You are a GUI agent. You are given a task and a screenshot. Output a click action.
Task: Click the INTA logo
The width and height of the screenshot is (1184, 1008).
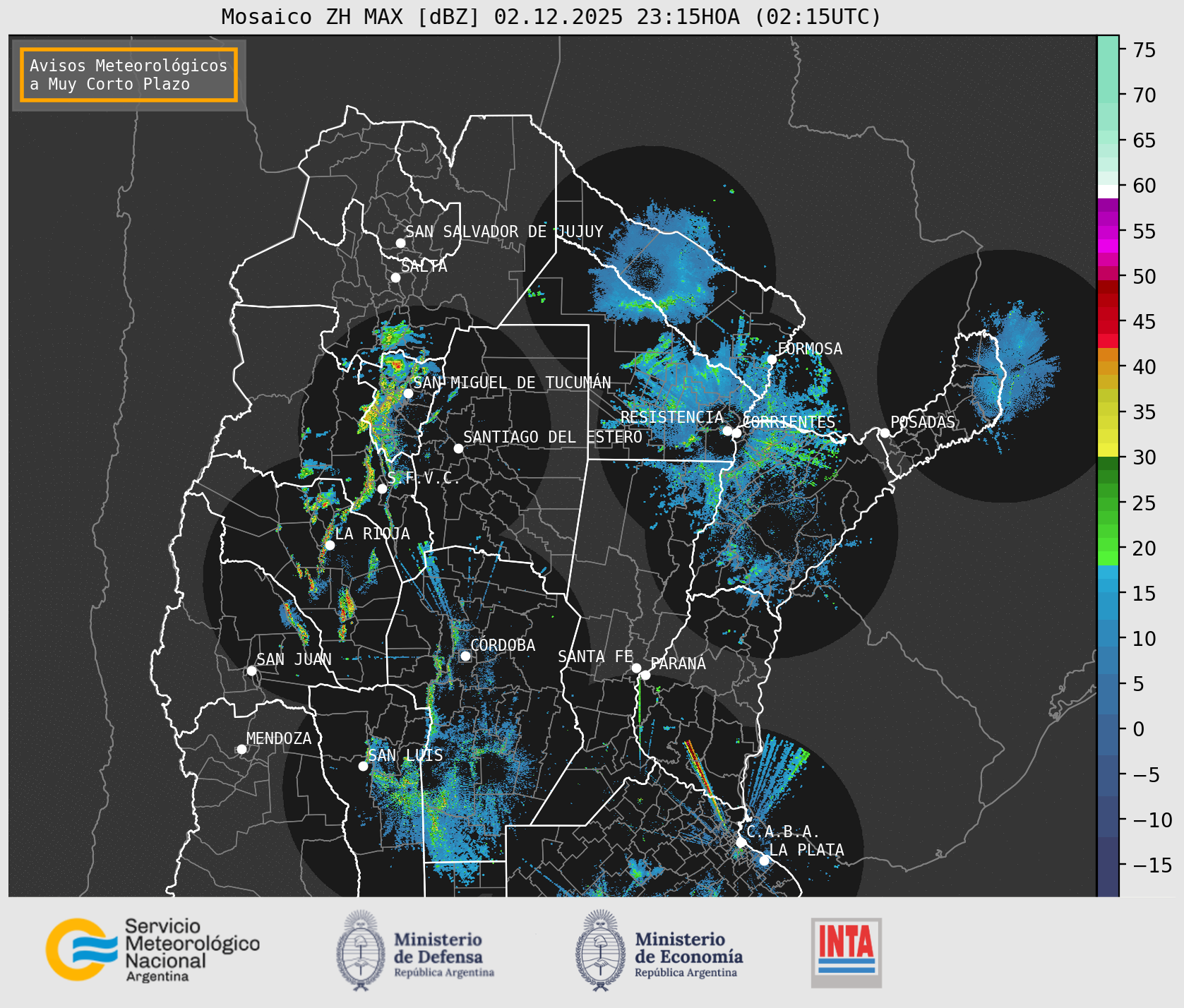[x=847, y=952]
